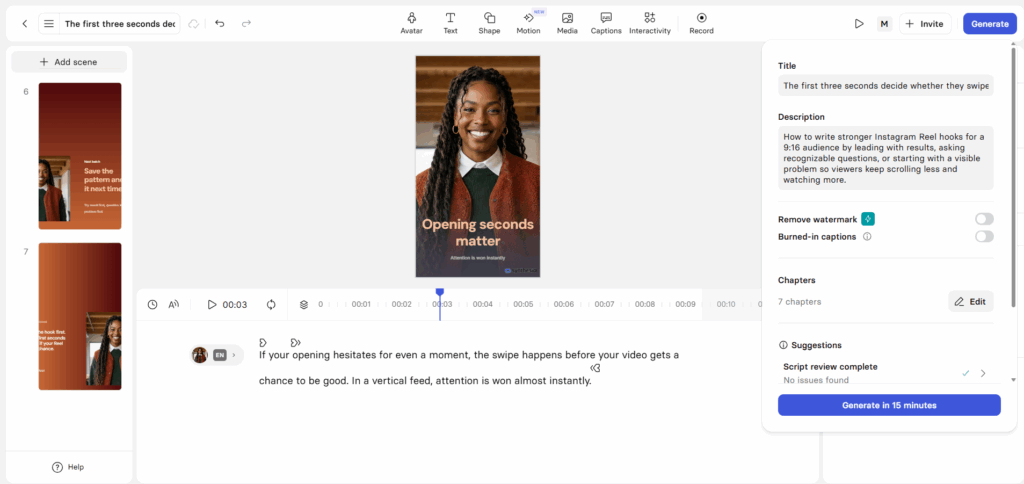Open the Shape tool

(489, 23)
